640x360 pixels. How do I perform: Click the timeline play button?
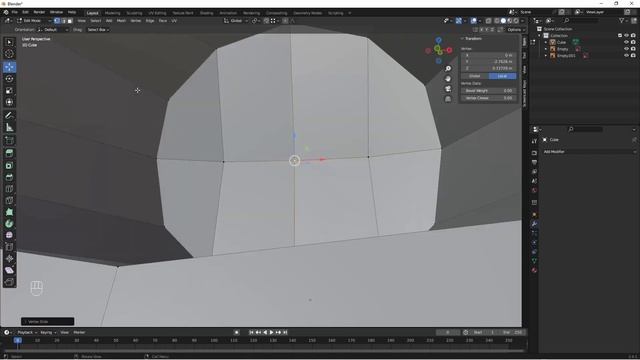coord(271,332)
